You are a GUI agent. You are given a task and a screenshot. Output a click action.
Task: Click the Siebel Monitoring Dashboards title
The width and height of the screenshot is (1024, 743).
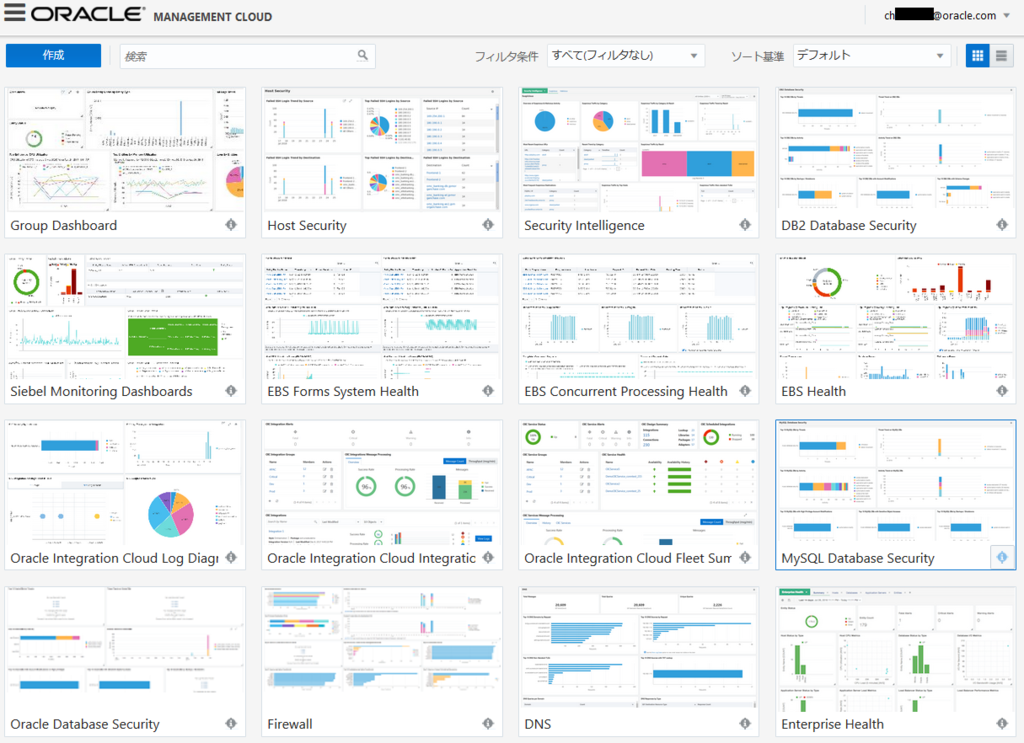(101, 391)
